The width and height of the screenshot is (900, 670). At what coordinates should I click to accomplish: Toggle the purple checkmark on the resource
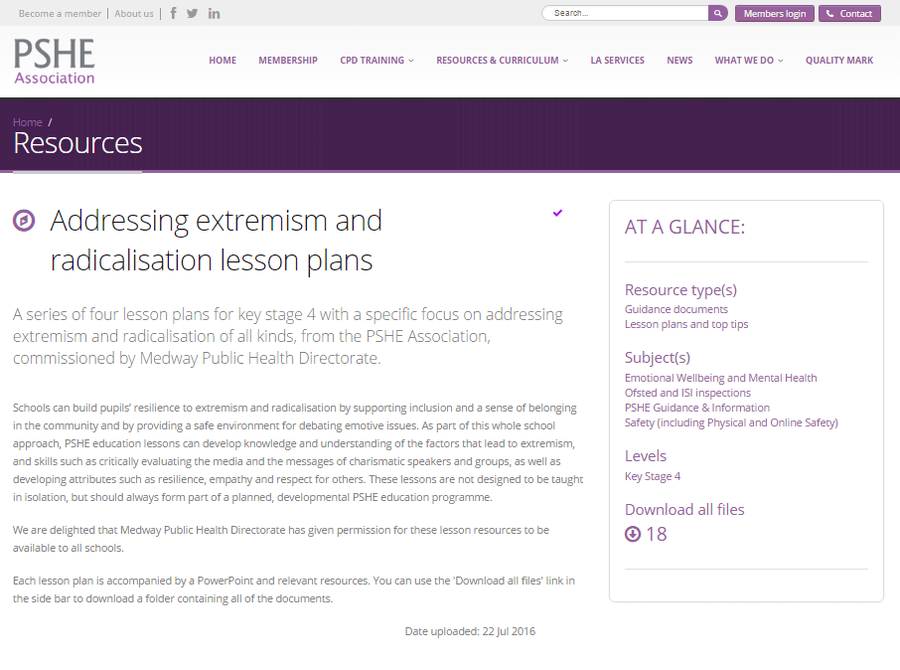[x=557, y=213]
